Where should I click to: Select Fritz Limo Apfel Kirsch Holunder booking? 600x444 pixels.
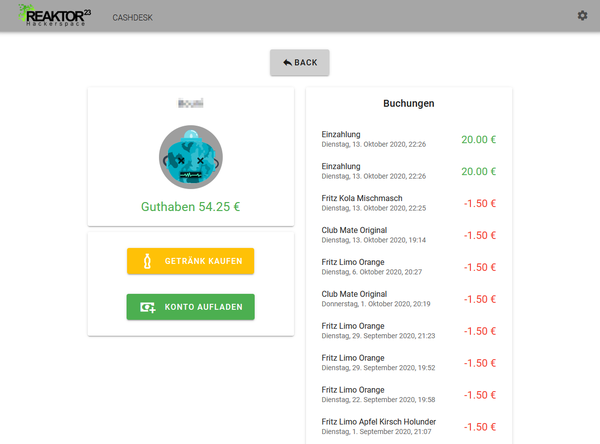(409, 427)
